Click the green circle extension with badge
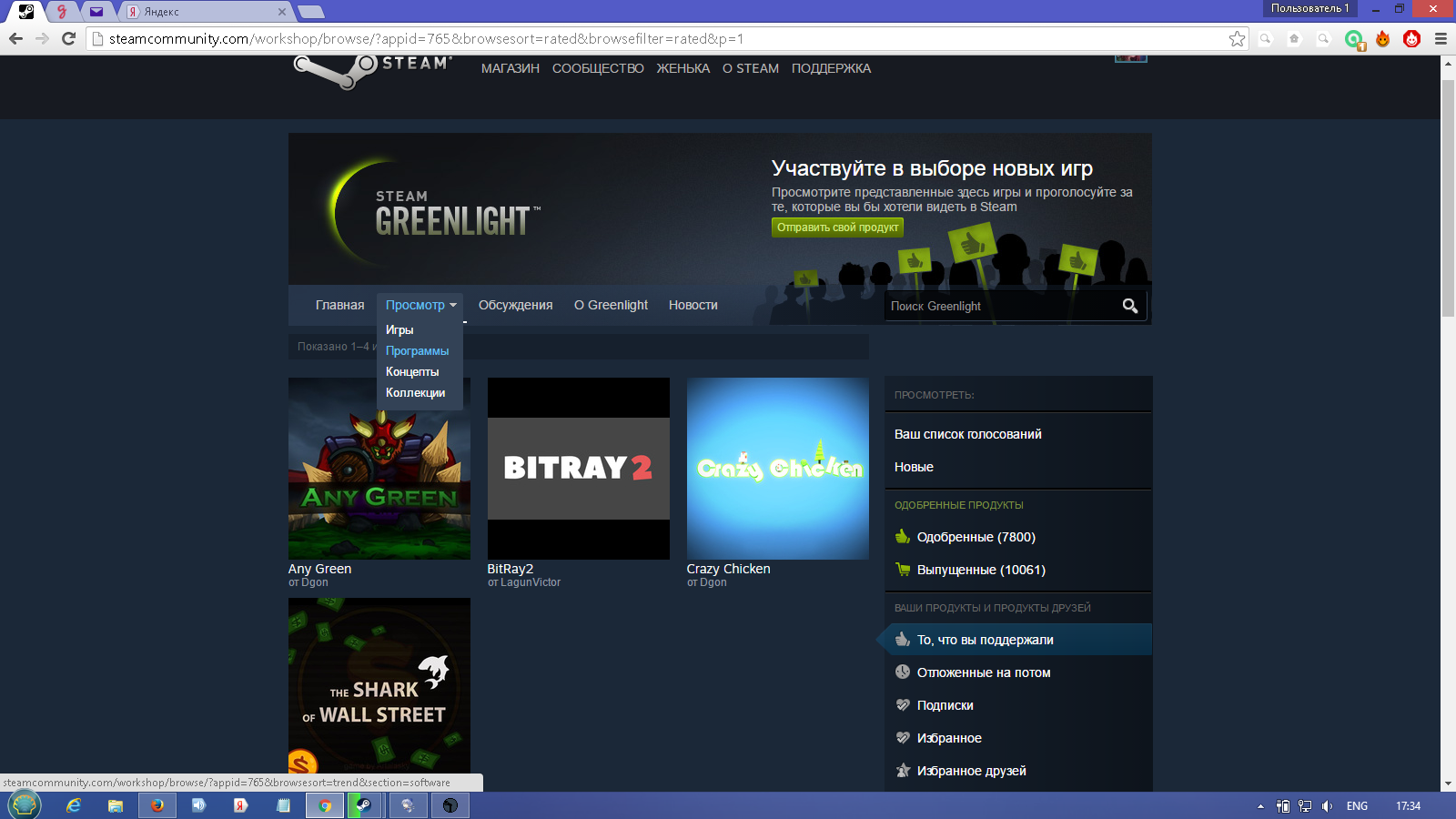The width and height of the screenshot is (1456, 819). click(x=1355, y=40)
